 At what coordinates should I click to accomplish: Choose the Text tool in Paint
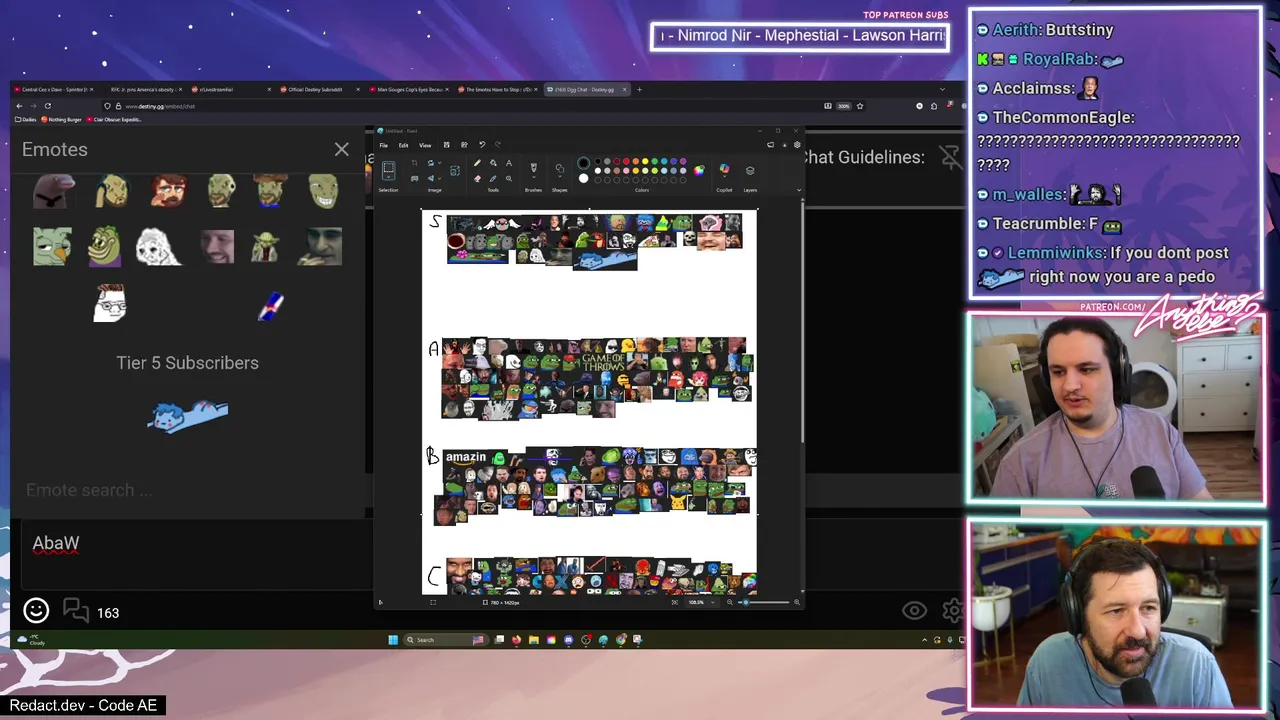pos(509,163)
